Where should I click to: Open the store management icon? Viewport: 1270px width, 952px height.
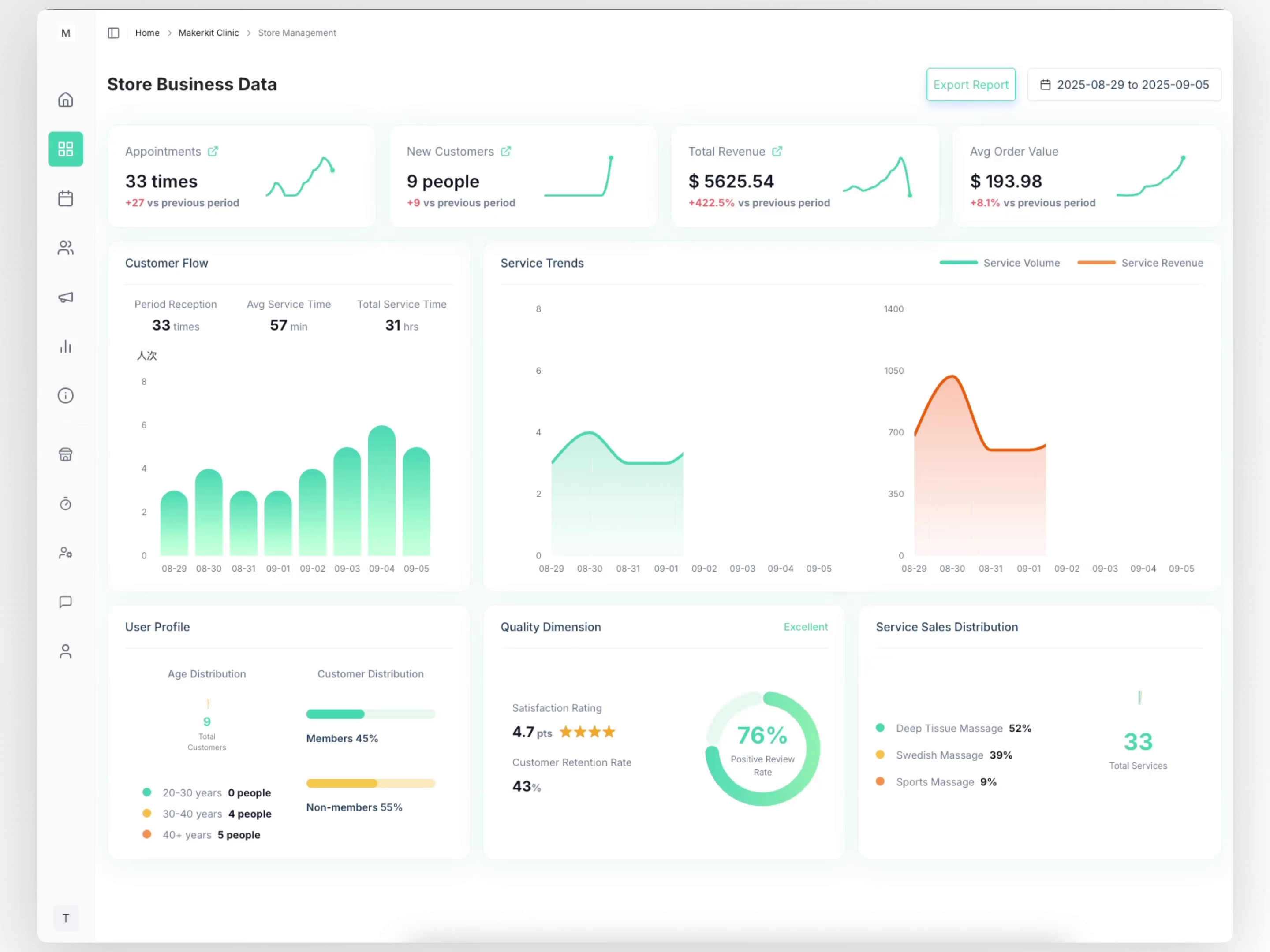click(x=65, y=454)
